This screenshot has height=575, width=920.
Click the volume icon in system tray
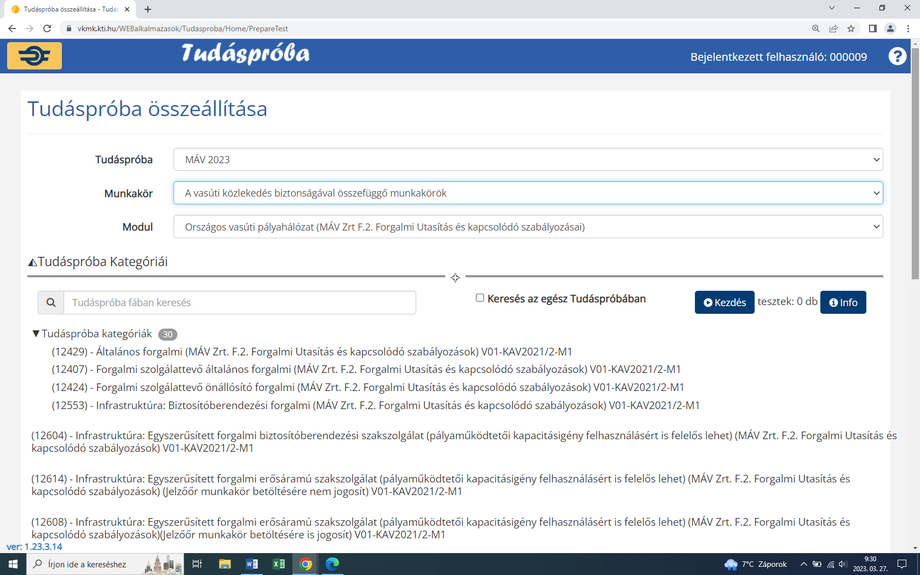coord(843,564)
